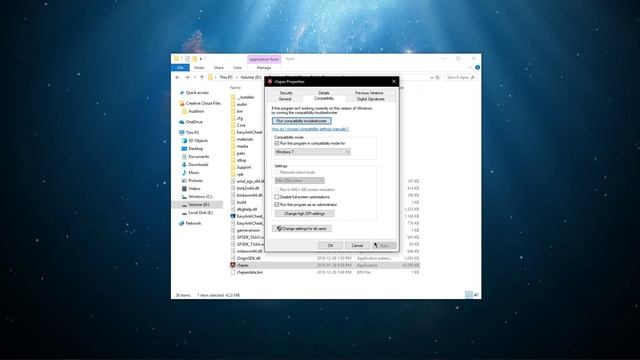640x360 pixels.
Task: Select Creative Cloud Files in navigation pane
Action: click(x=203, y=103)
